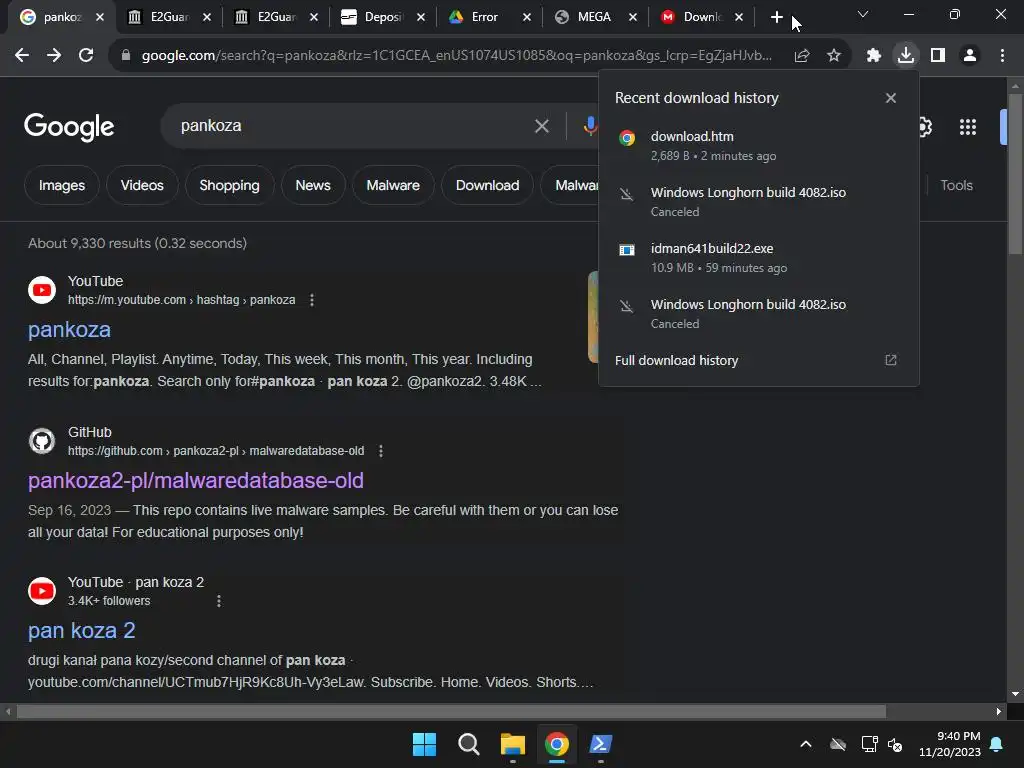Show hidden system tray icons
Image resolution: width=1024 pixels, height=768 pixels.
coord(806,744)
